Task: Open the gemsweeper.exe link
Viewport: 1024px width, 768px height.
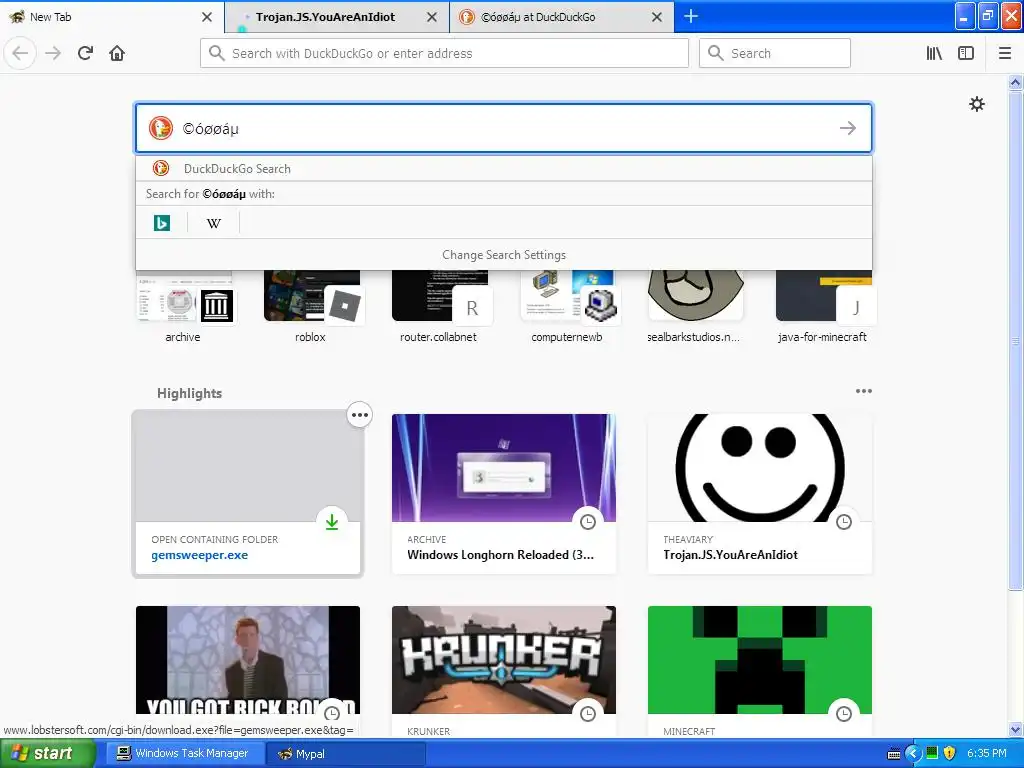Action: 199,555
